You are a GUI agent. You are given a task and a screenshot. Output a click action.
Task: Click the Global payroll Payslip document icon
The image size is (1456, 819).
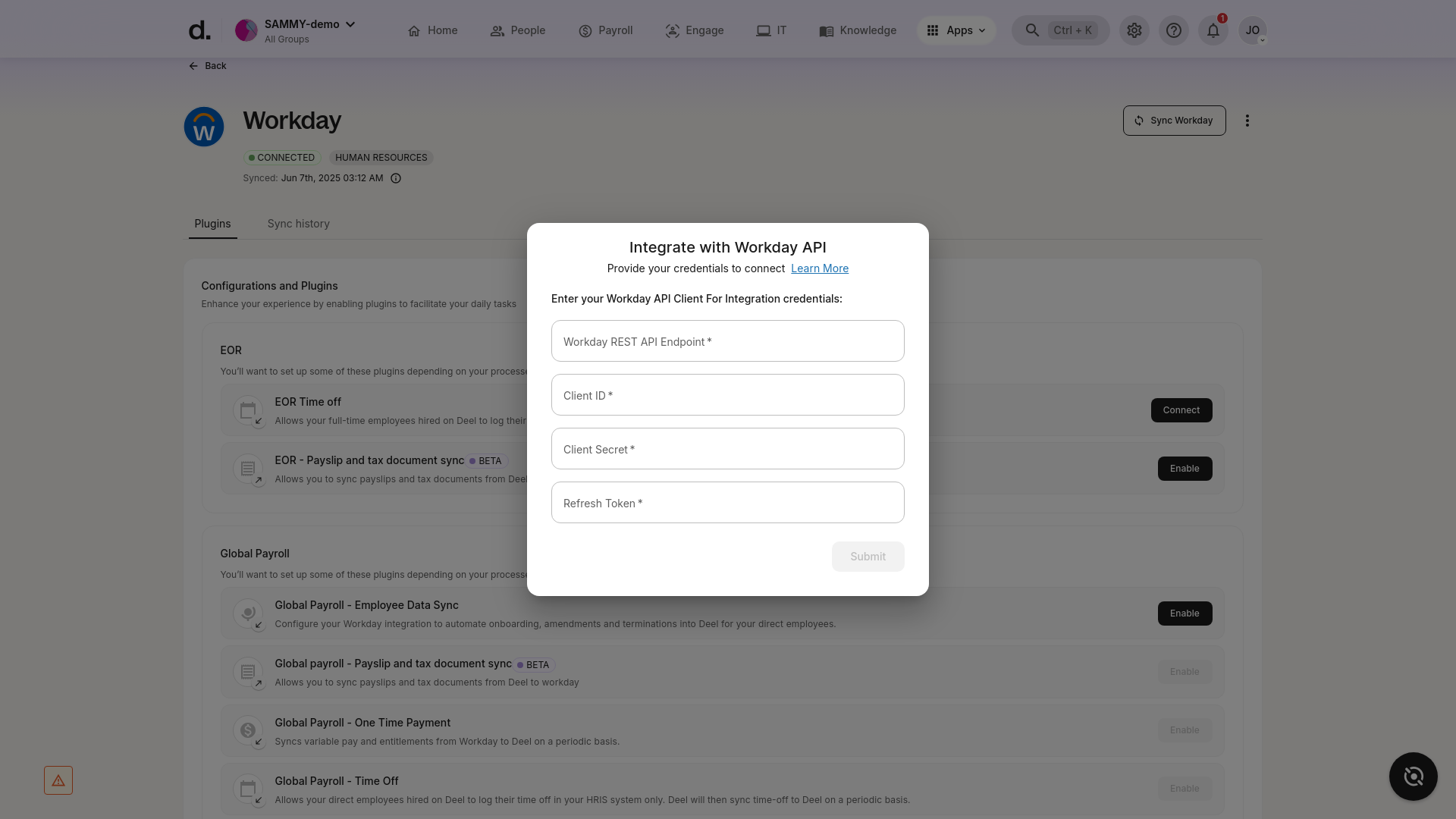point(248,672)
